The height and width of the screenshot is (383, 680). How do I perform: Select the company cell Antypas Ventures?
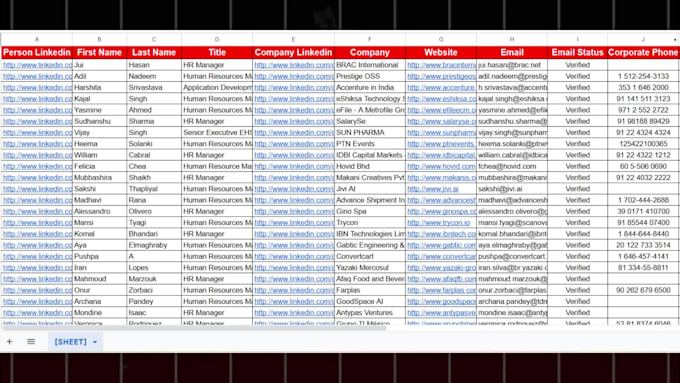(x=369, y=313)
